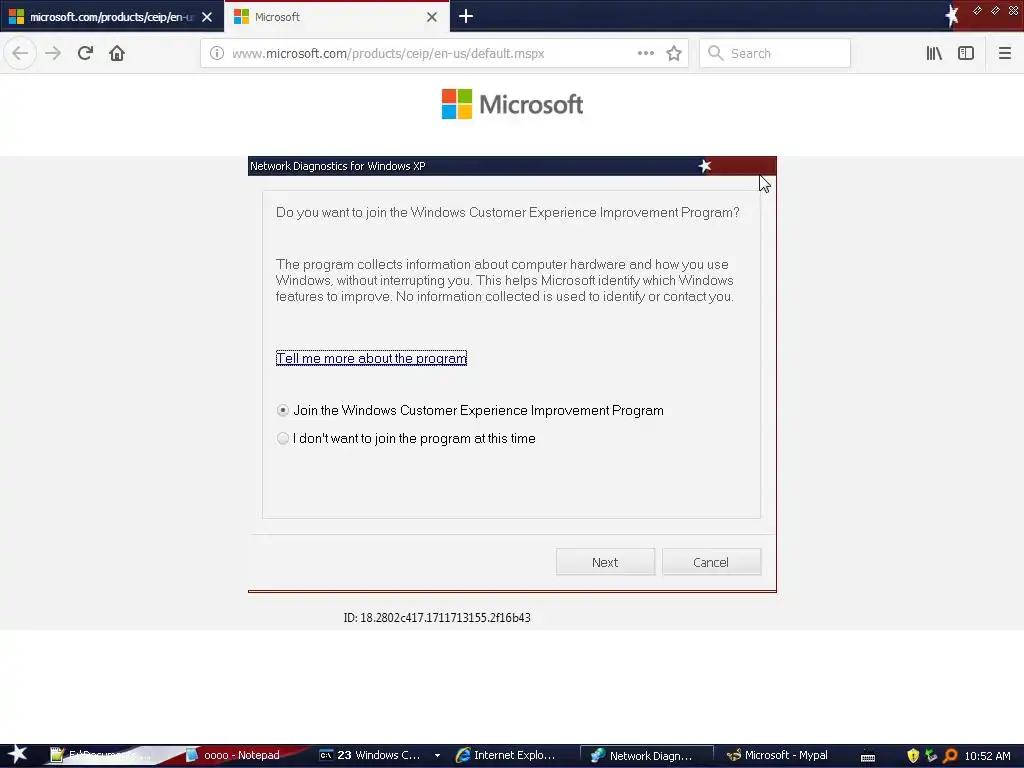Close the browser window
The height and width of the screenshot is (768, 1024).
[1013, 10]
